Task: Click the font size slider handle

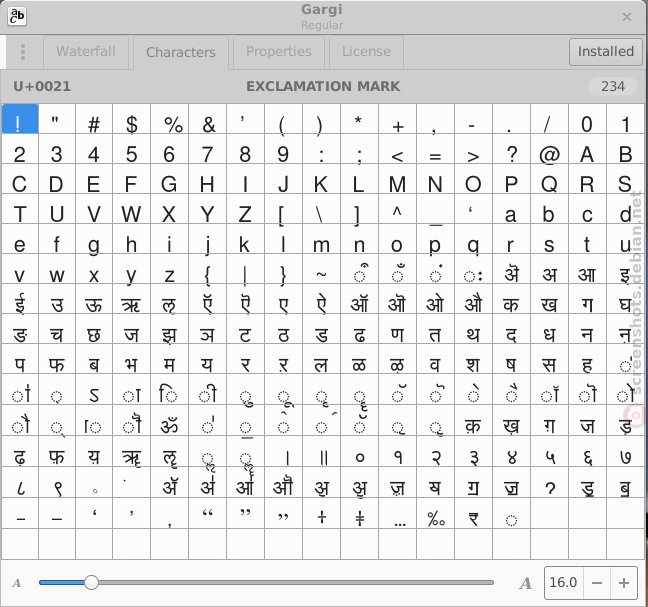Action: (91, 583)
